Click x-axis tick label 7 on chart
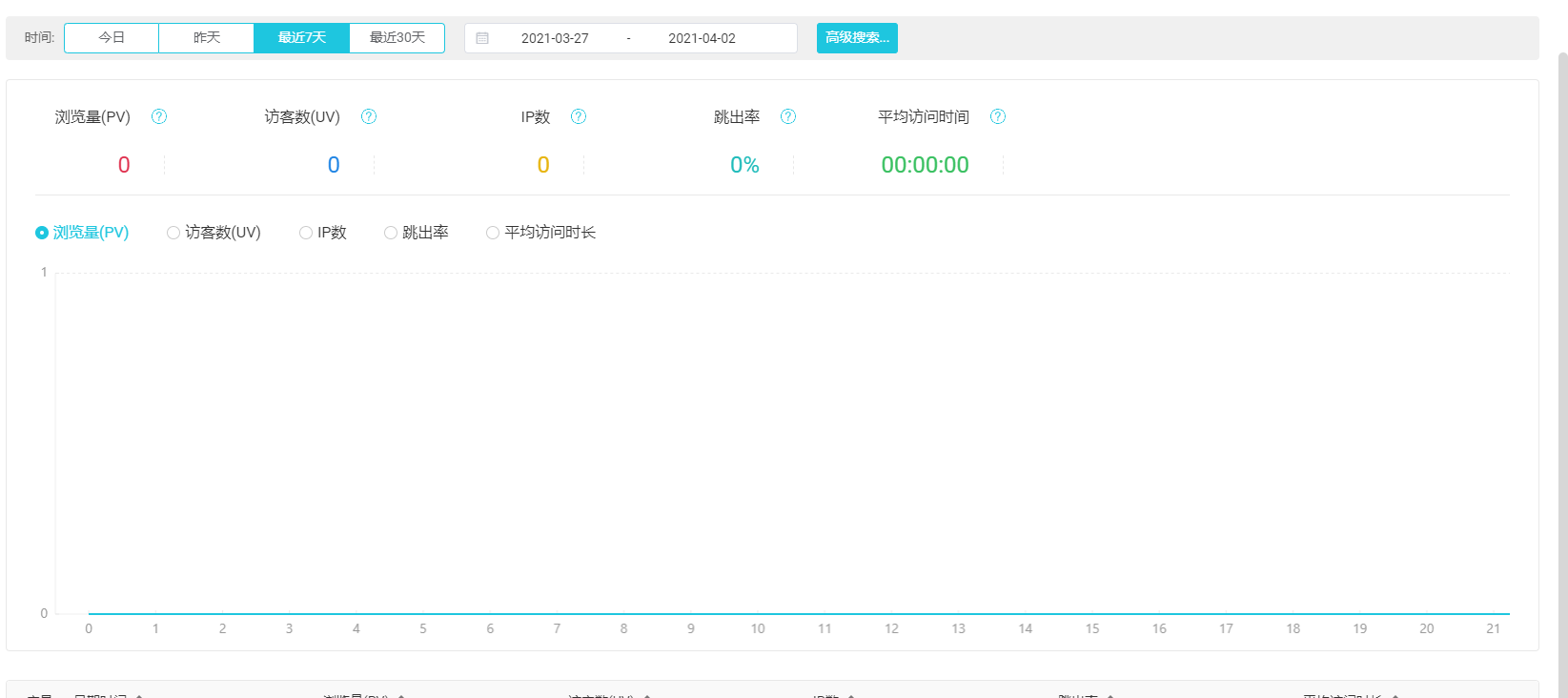The width and height of the screenshot is (1568, 698). pyautogui.click(x=557, y=628)
